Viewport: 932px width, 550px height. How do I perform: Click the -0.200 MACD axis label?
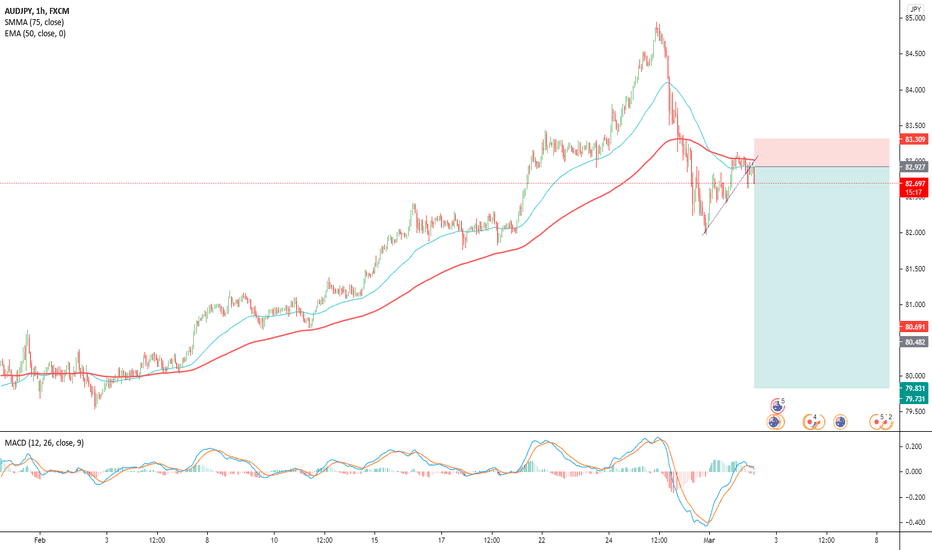tap(912, 497)
